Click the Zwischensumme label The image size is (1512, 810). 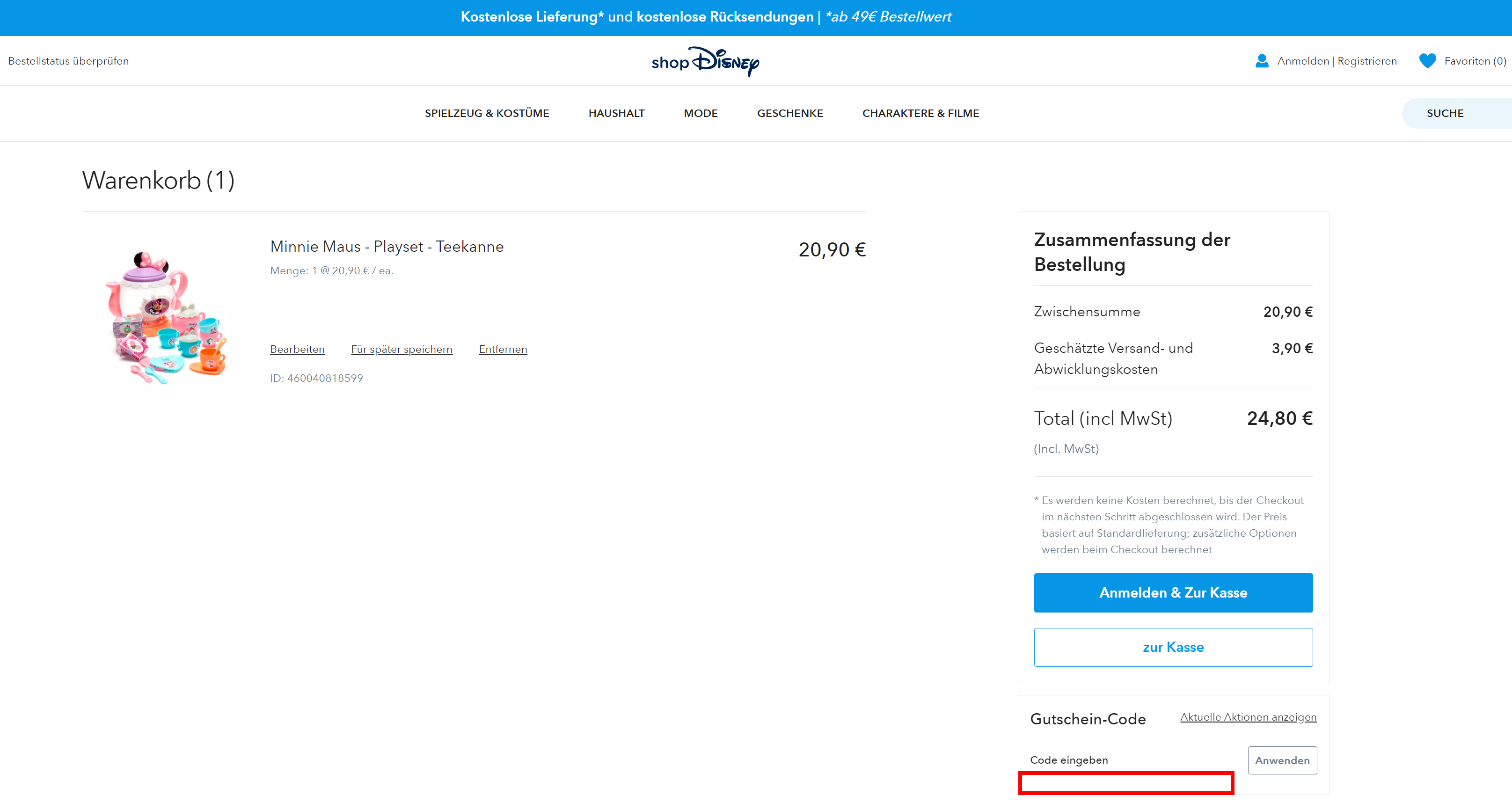pos(1087,312)
